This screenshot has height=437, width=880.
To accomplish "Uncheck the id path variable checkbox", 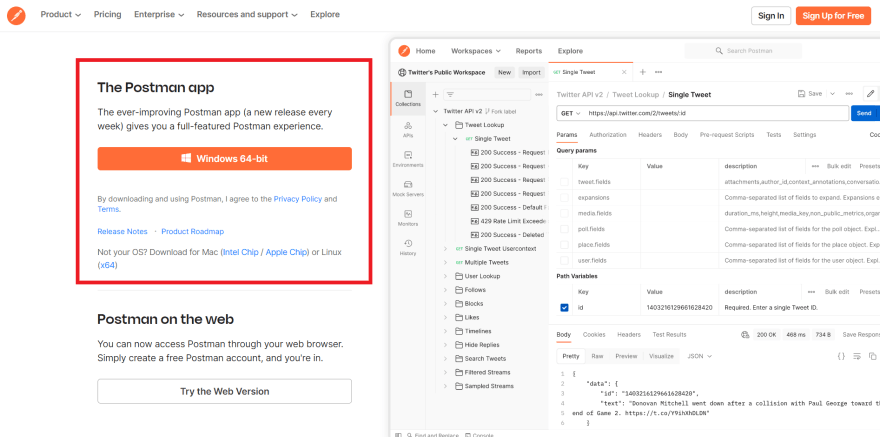I will pyautogui.click(x=565, y=307).
